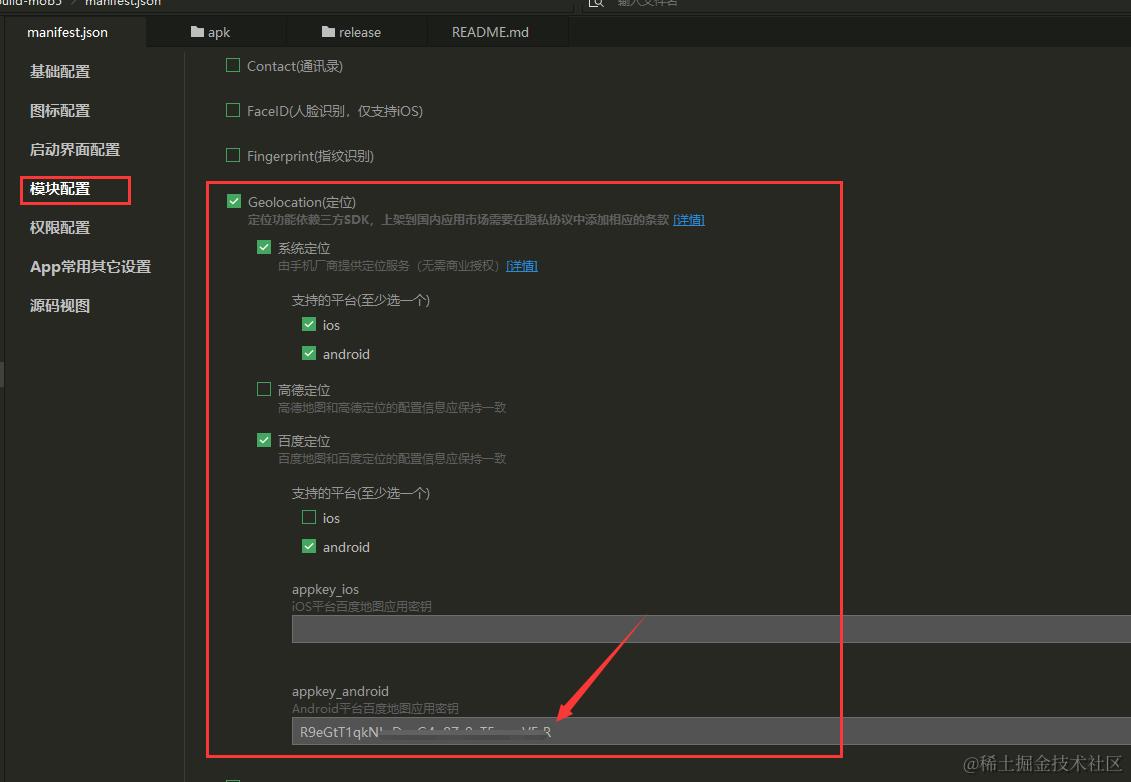
Task: Open 源码视图 in the sidebar
Action: click(x=60, y=305)
